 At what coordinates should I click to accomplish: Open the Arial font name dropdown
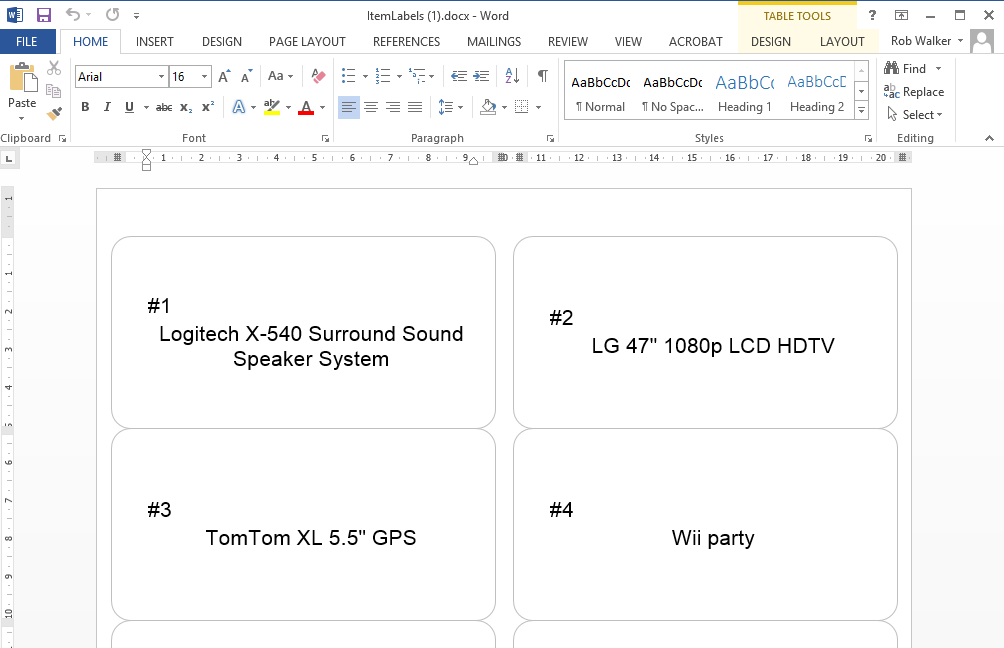(x=161, y=77)
